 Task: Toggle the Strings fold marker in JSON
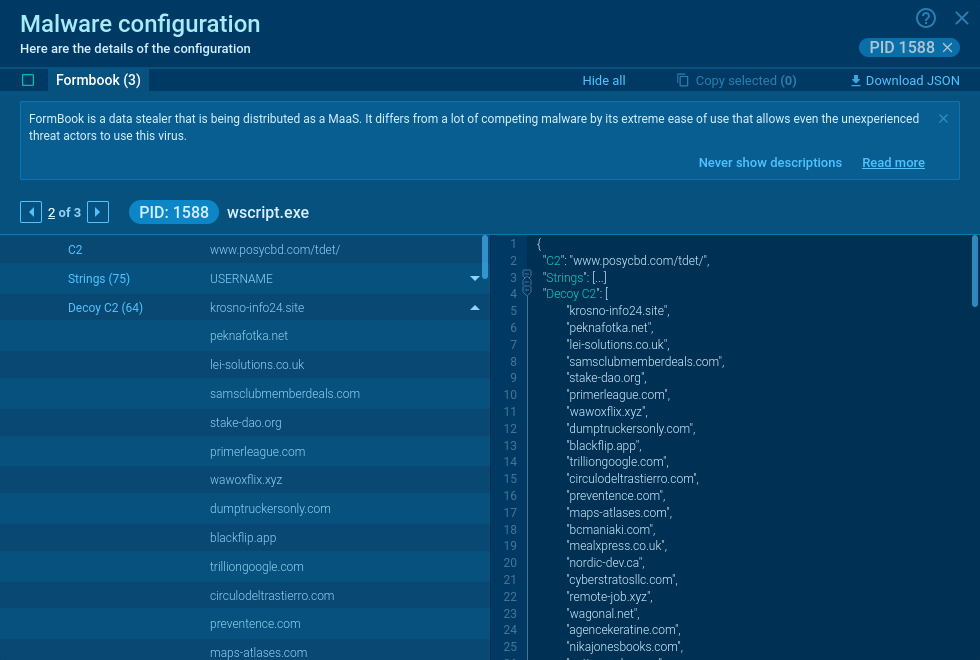pyautogui.click(x=527, y=277)
